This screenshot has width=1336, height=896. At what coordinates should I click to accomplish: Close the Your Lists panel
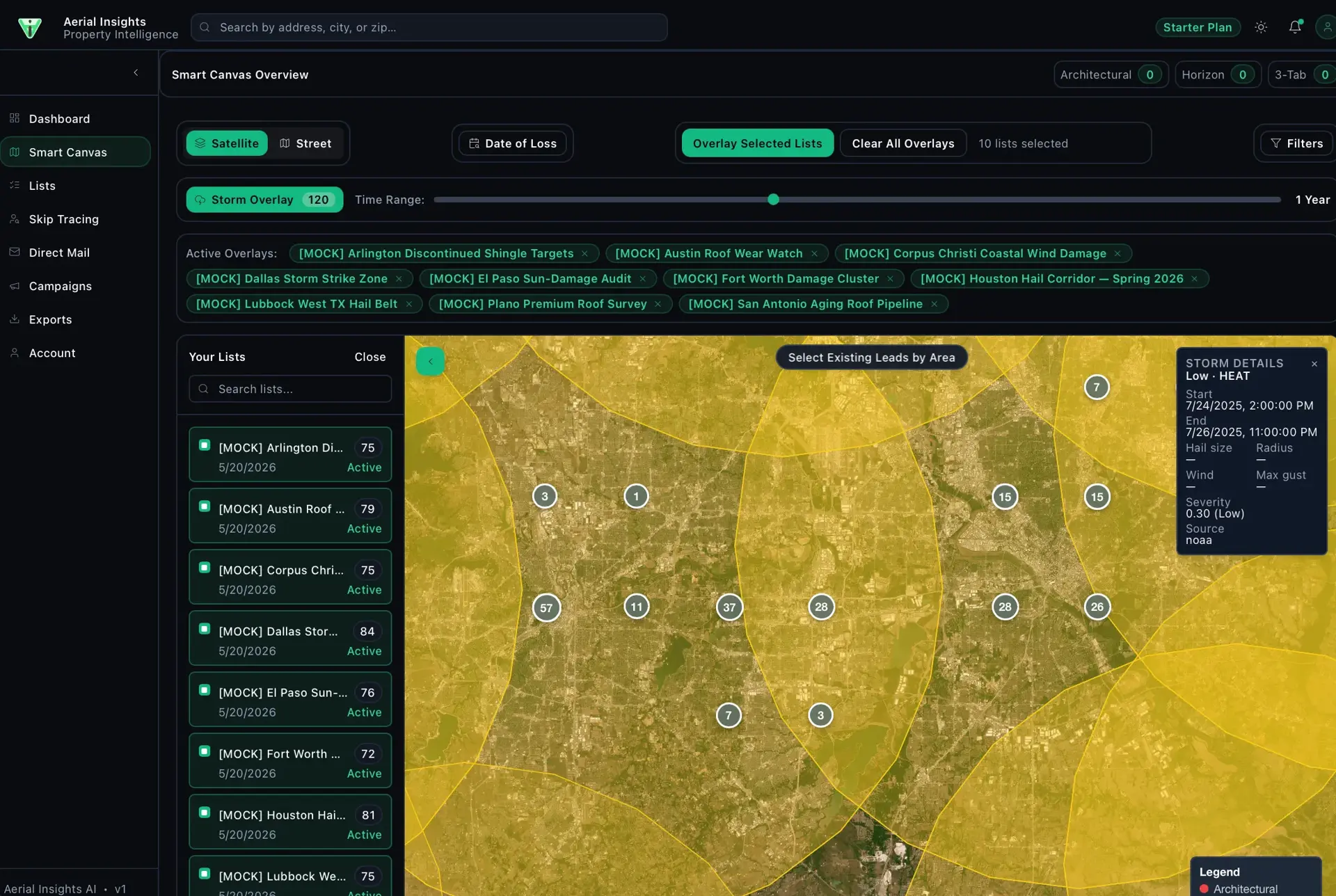coord(369,357)
